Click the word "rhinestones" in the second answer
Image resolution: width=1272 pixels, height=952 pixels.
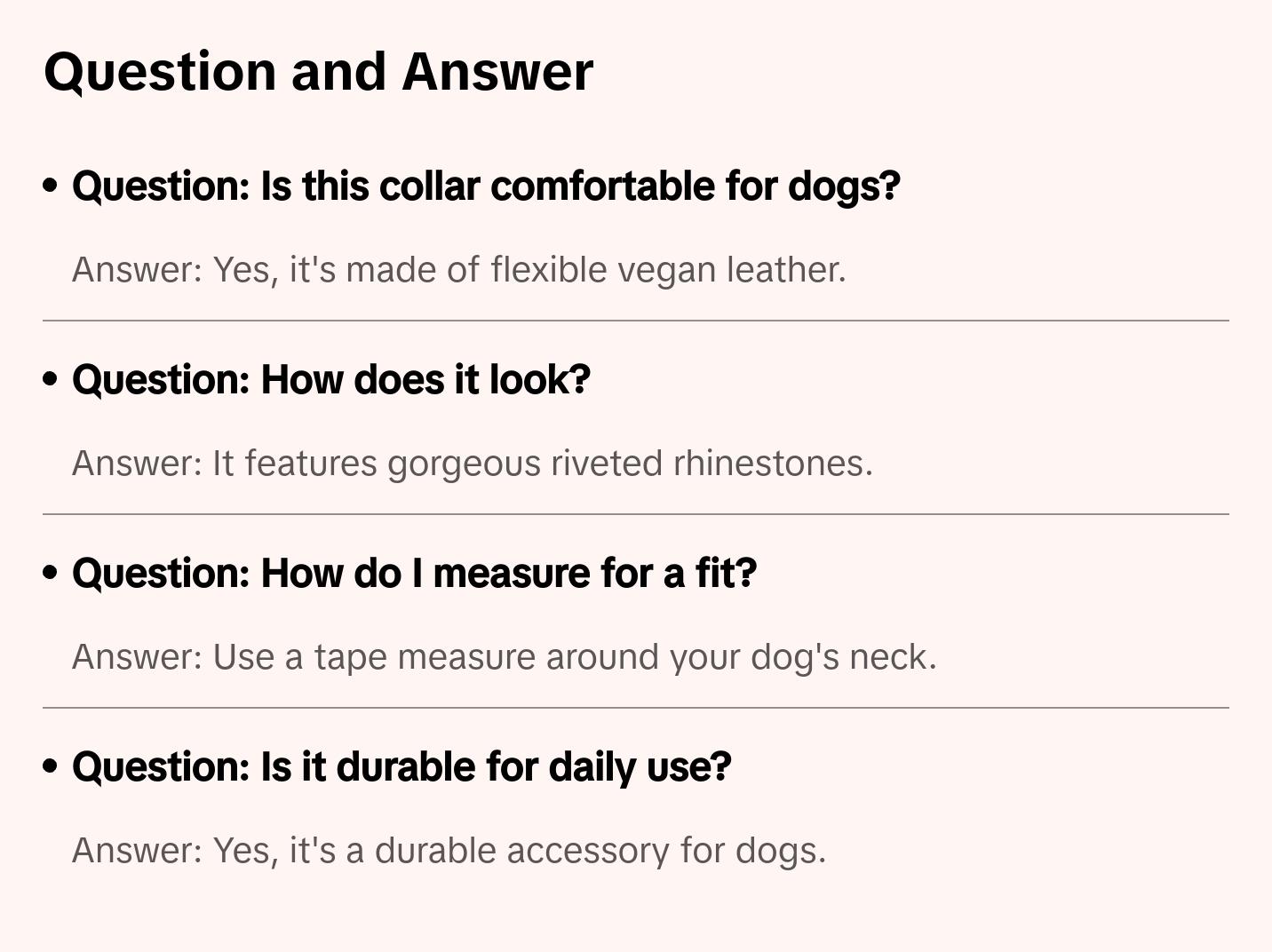pyautogui.click(x=772, y=464)
